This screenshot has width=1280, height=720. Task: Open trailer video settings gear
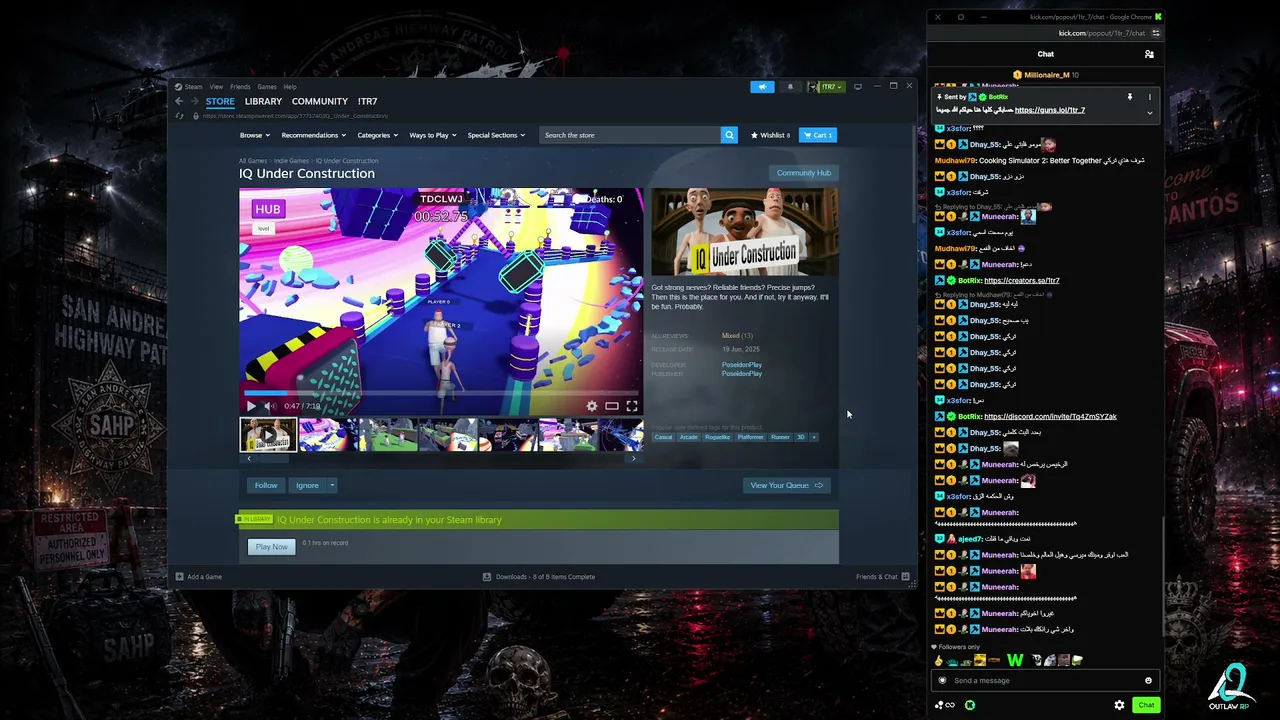592,406
